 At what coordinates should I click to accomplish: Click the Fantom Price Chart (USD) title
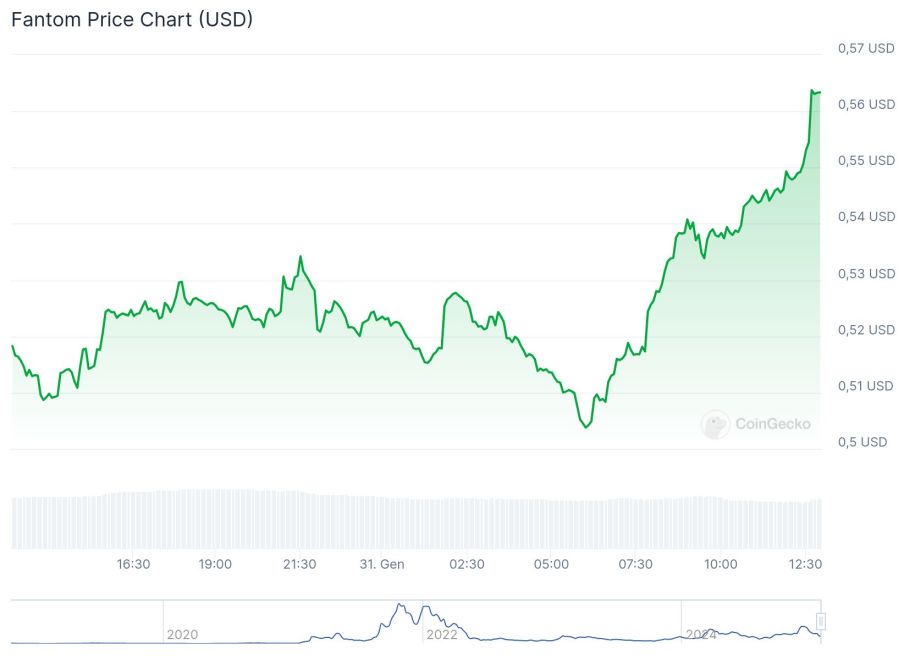(x=131, y=20)
